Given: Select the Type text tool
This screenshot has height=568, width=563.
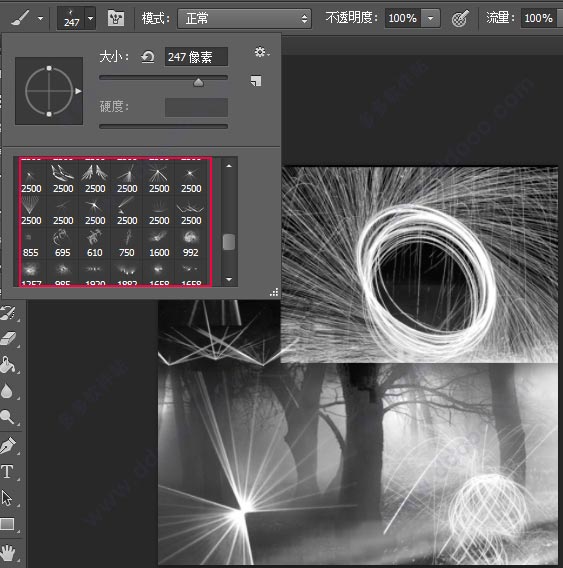Looking at the screenshot, I should coord(8,472).
